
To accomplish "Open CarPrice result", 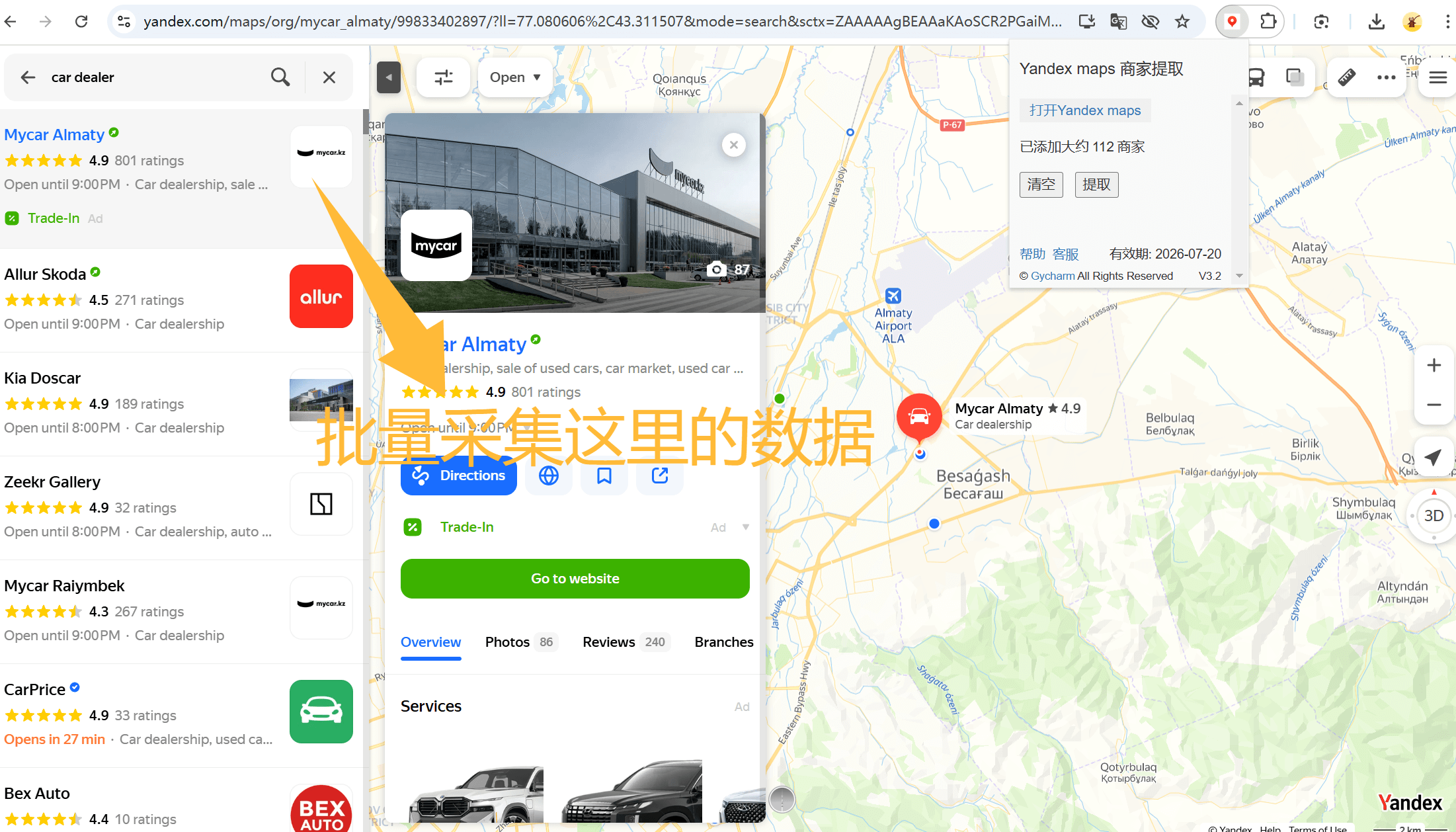I will (34, 689).
